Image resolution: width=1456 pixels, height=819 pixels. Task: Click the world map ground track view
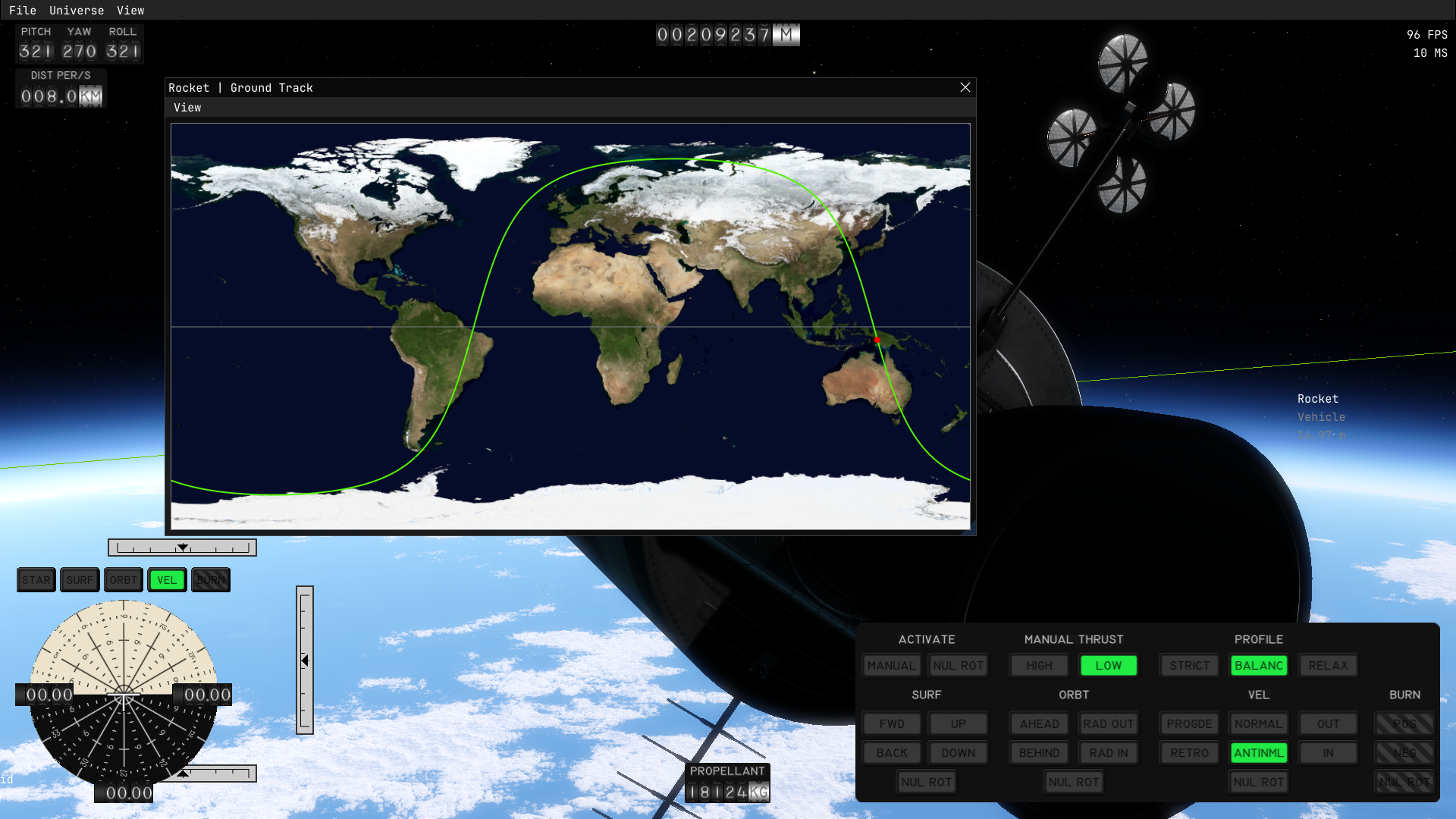tap(570, 326)
